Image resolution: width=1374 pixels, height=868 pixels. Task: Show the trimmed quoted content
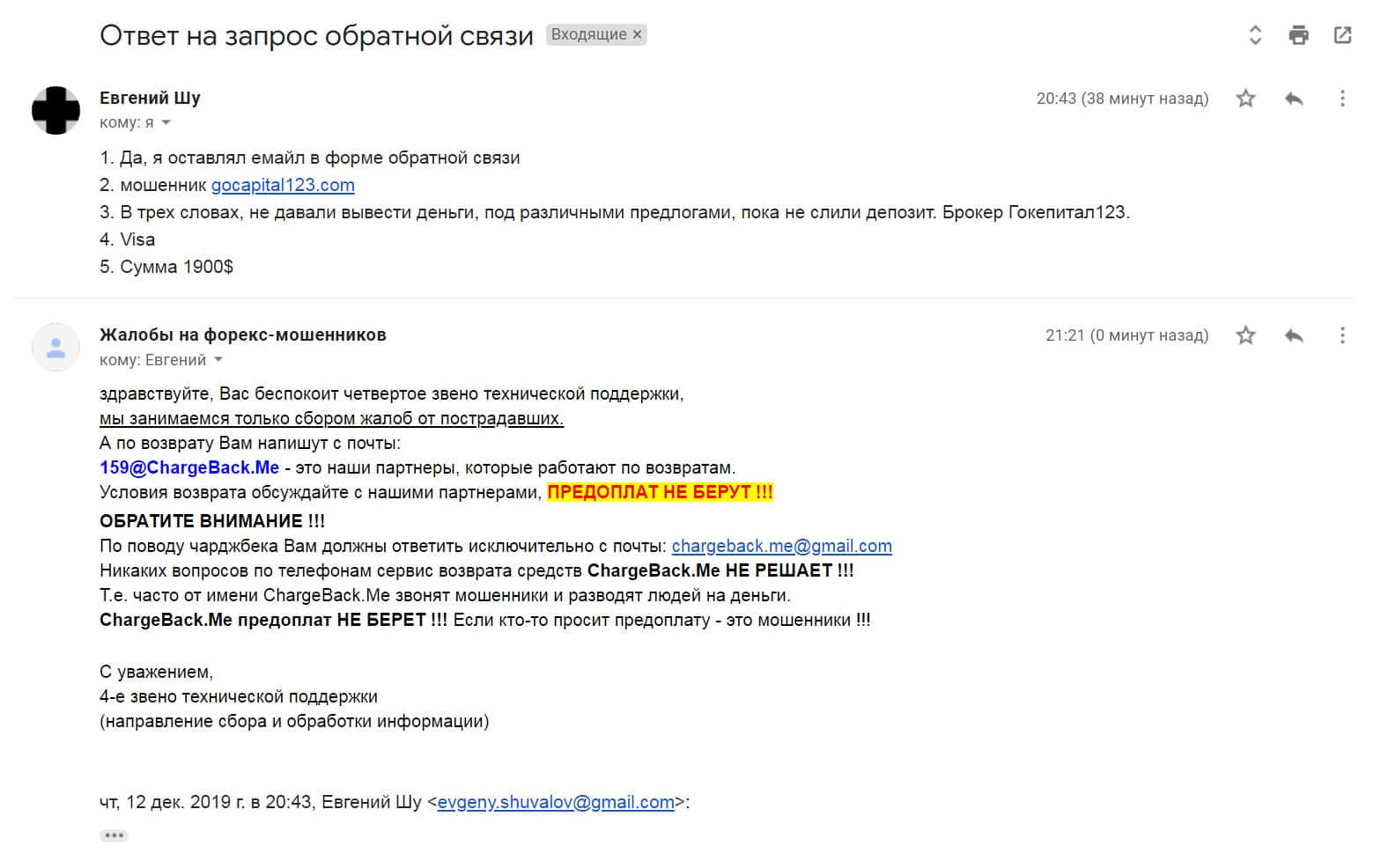click(114, 835)
